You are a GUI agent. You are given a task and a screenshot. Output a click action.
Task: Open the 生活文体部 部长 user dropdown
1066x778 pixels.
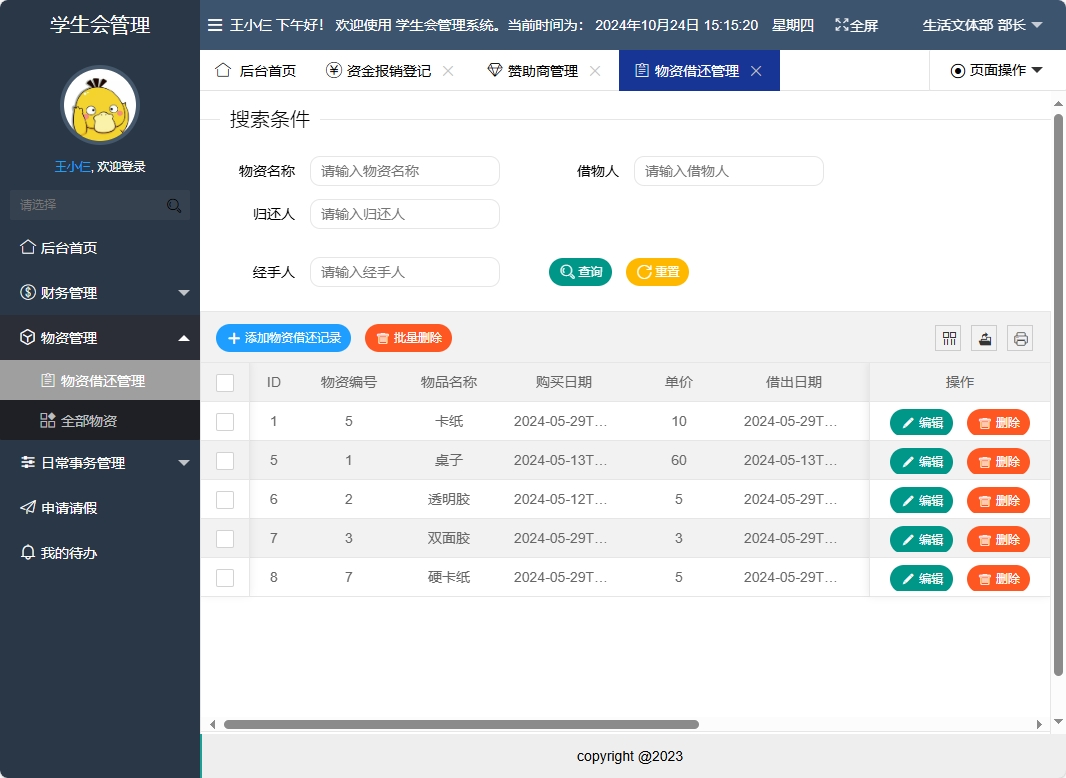pyautogui.click(x=981, y=25)
